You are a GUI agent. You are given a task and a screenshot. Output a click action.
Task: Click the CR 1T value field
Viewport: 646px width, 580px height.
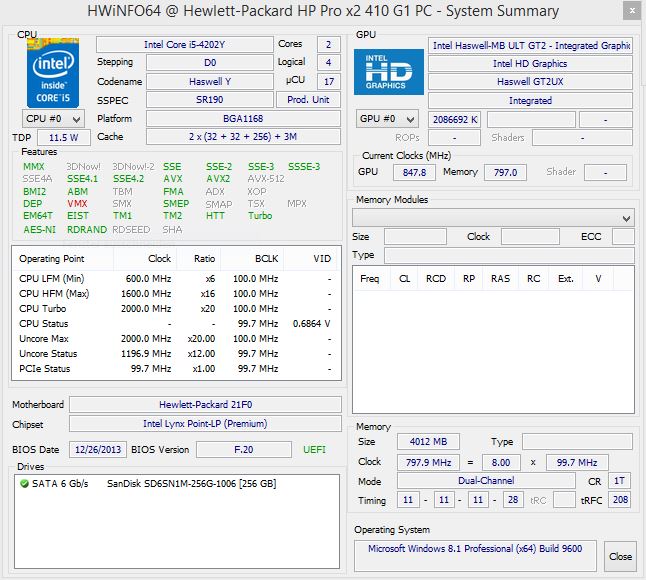619,481
